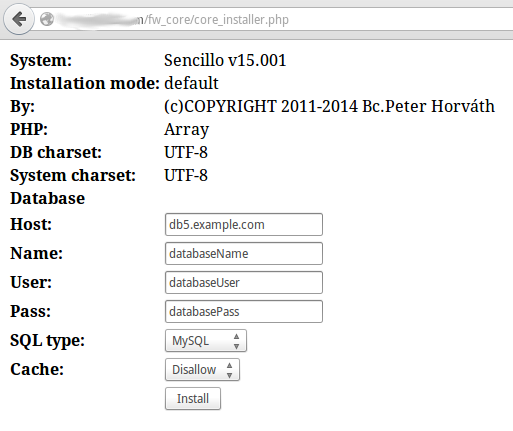
Task: Click the SQL type dropdown arrows
Action: pyautogui.click(x=236, y=341)
